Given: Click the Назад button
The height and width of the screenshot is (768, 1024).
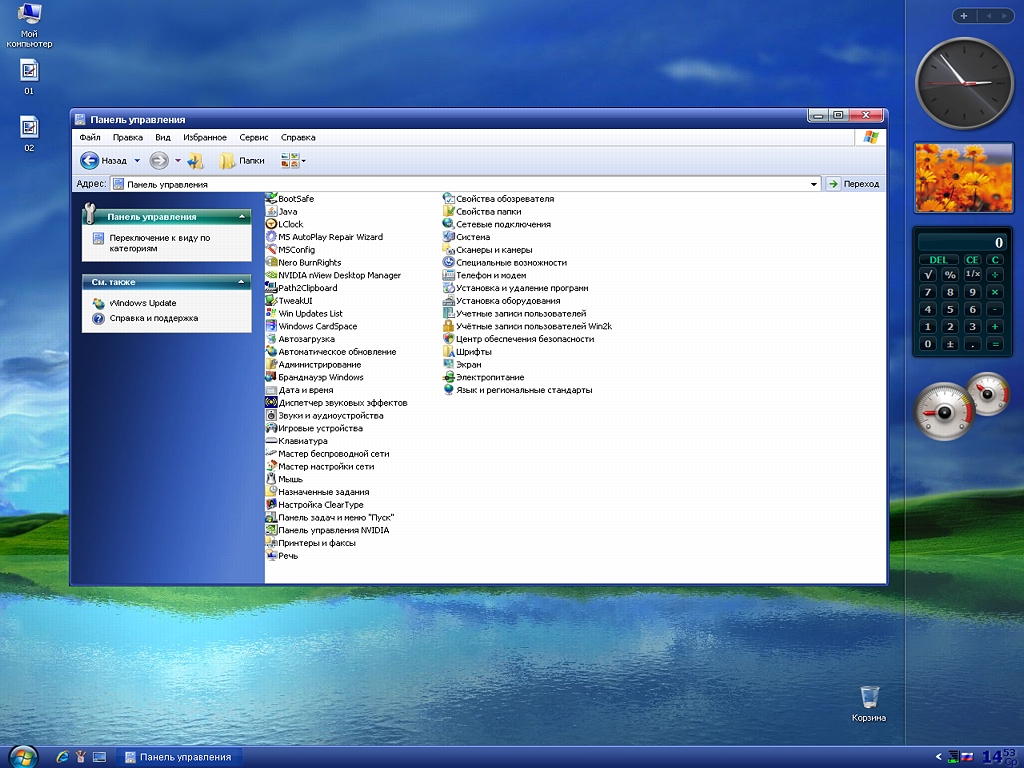Looking at the screenshot, I should [104, 161].
